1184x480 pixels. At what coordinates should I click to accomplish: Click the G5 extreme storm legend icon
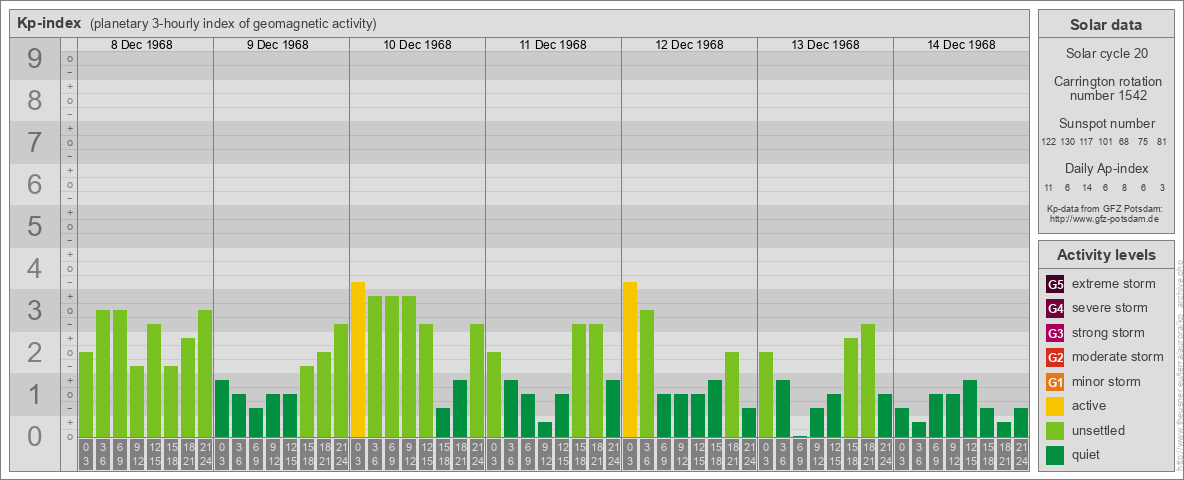1055,285
